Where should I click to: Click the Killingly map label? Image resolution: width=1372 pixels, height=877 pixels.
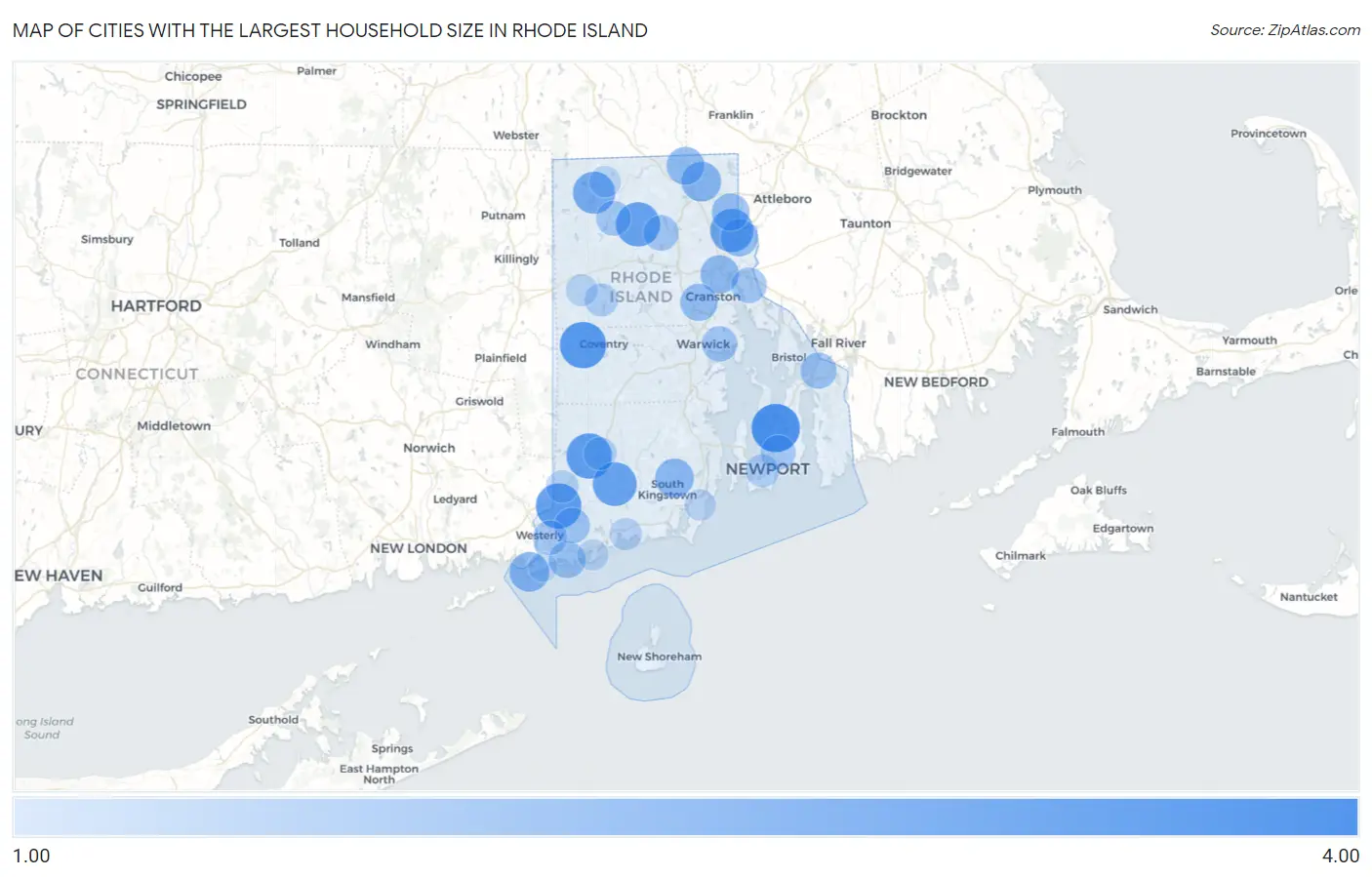point(516,259)
